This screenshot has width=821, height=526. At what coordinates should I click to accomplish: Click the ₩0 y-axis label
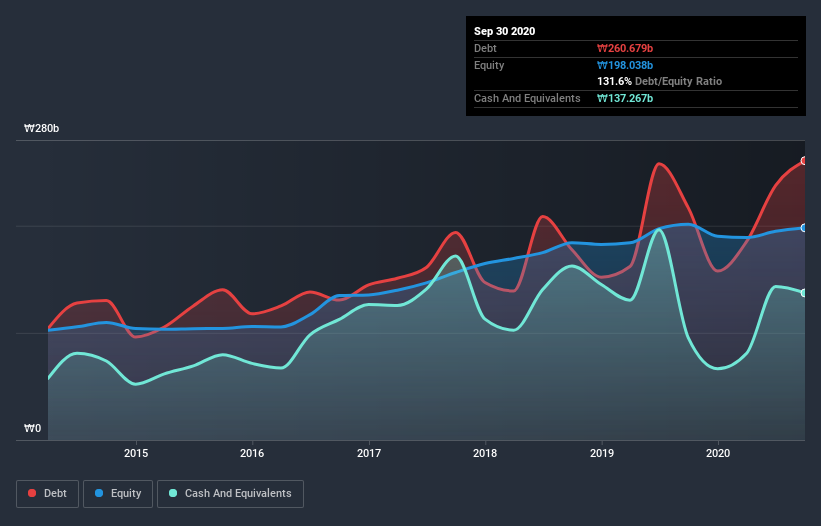(x=32, y=429)
